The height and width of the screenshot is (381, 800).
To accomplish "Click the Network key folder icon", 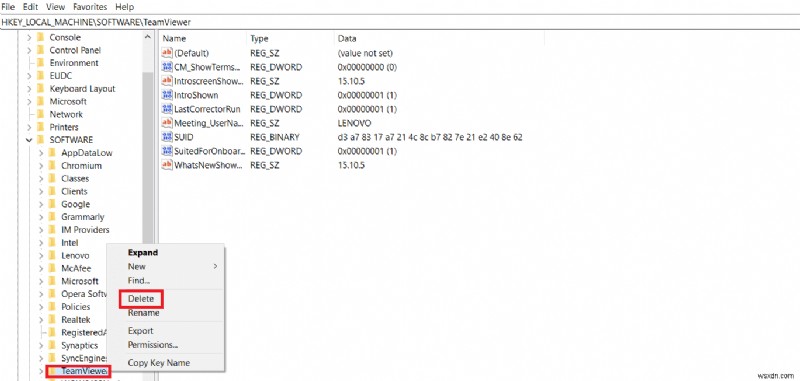I will coord(40,114).
